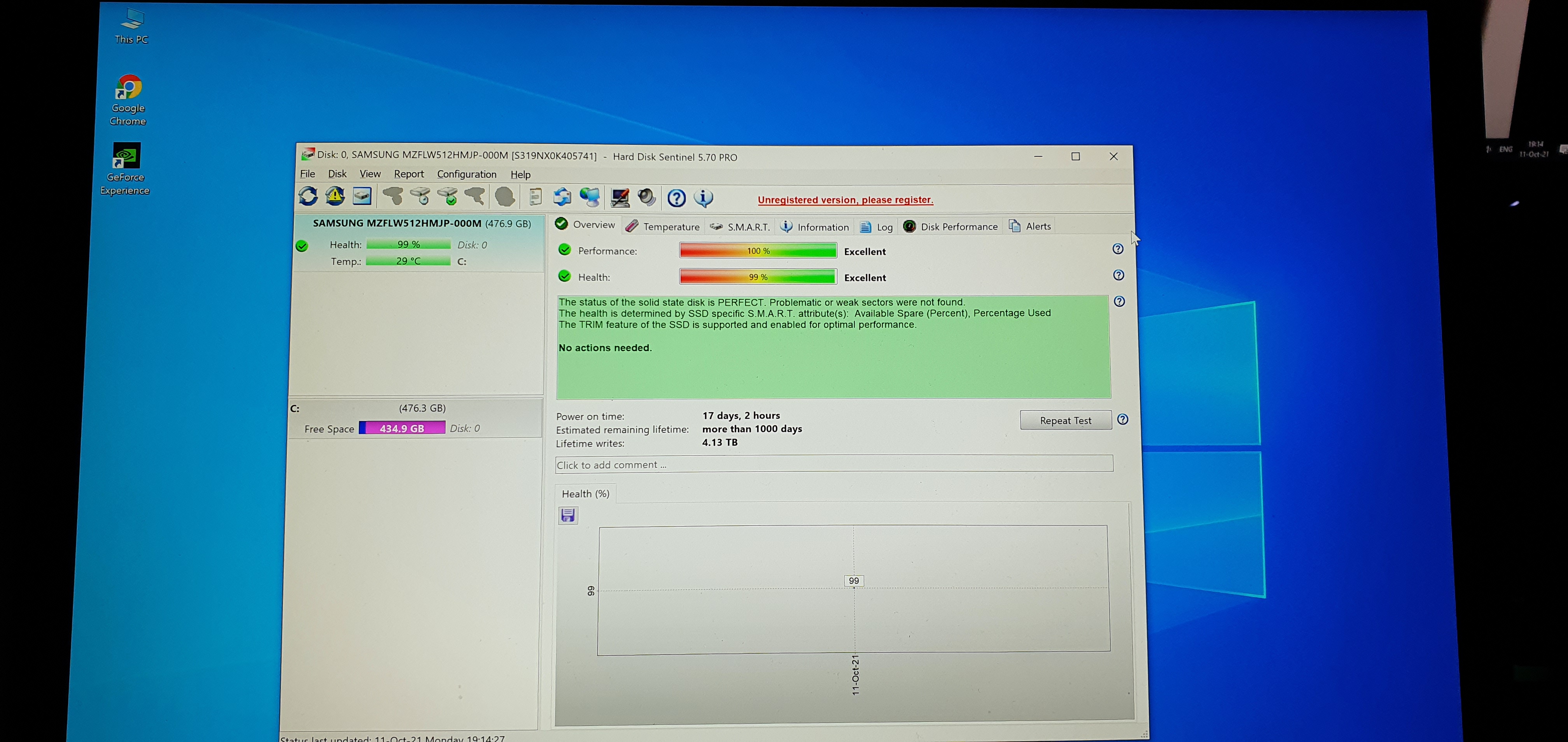Viewport: 1568px width, 742px height.
Task: Click the globe and monitor network icon
Action: (589, 197)
